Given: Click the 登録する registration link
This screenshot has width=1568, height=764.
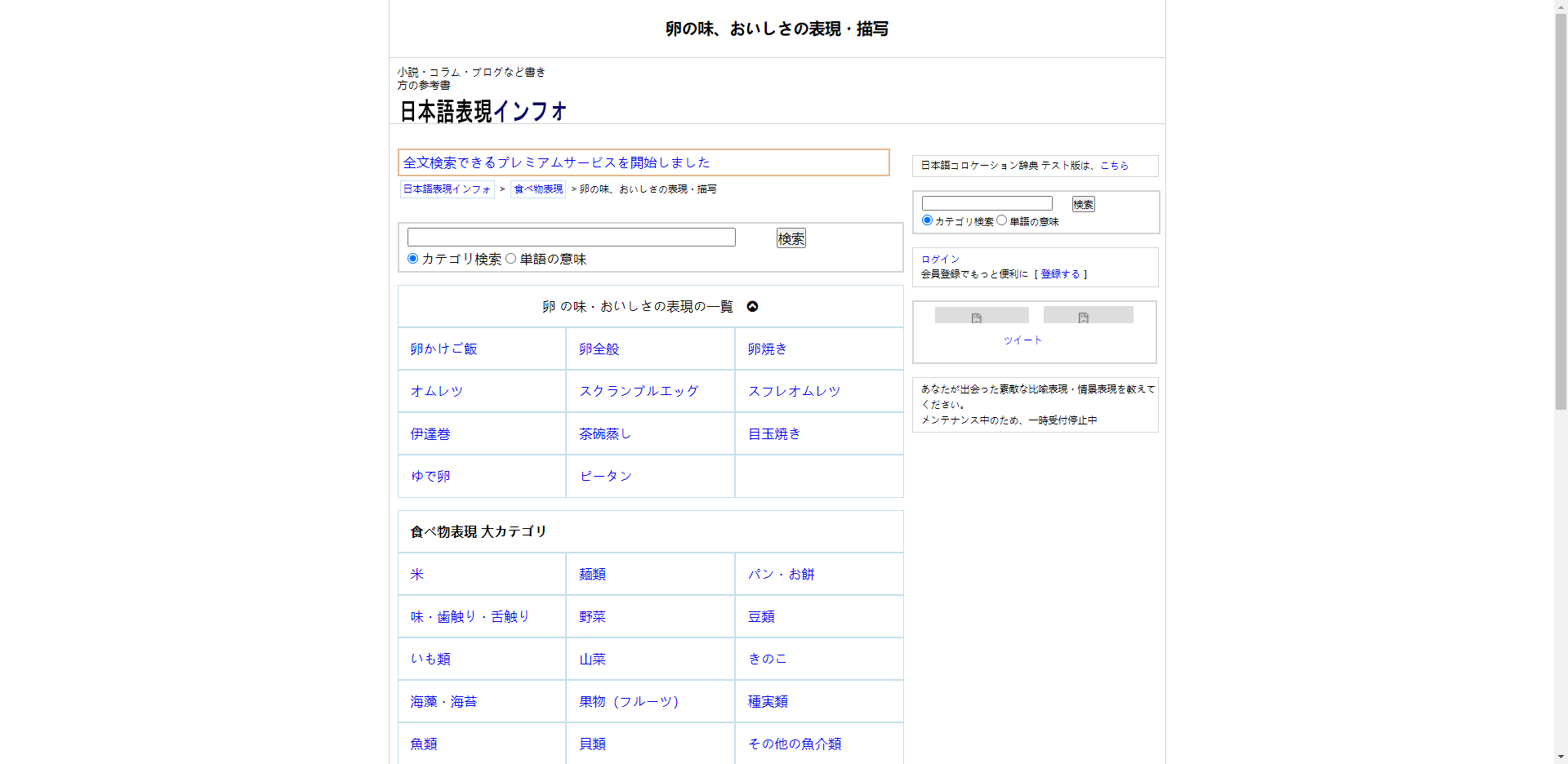Looking at the screenshot, I should pyautogui.click(x=1060, y=274).
